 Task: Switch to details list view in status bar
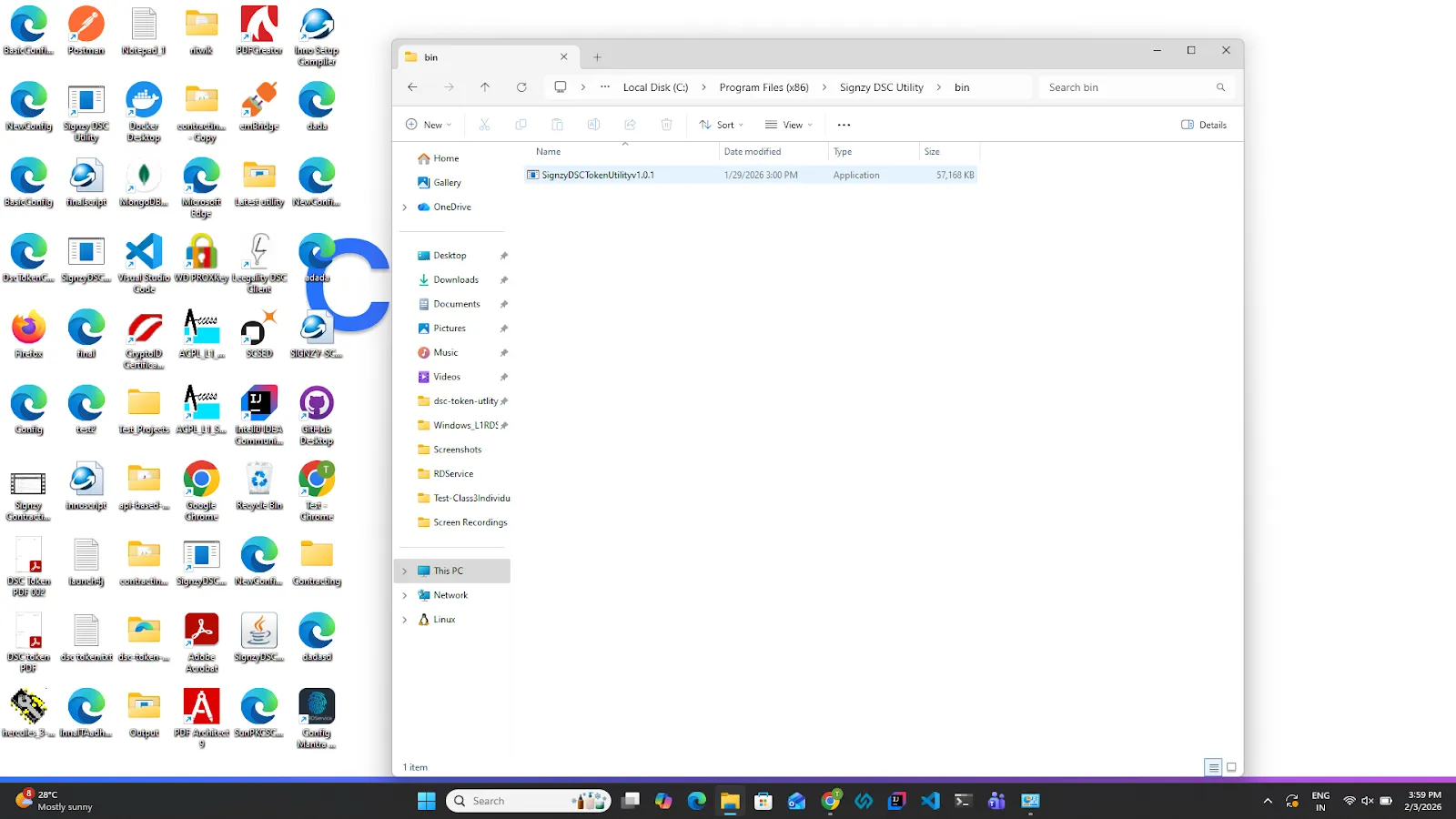(1213, 767)
